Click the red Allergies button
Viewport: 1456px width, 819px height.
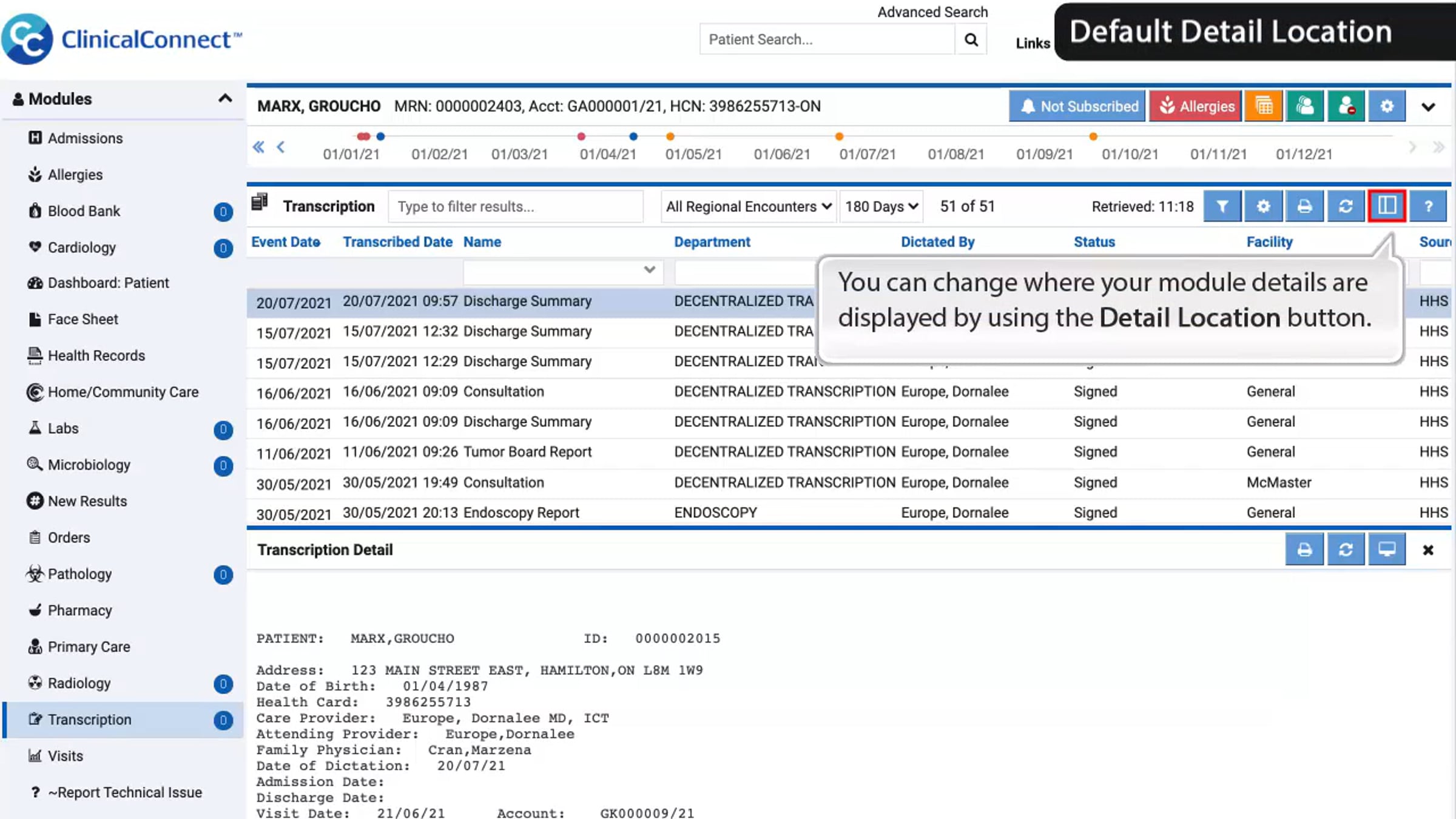pyautogui.click(x=1195, y=106)
